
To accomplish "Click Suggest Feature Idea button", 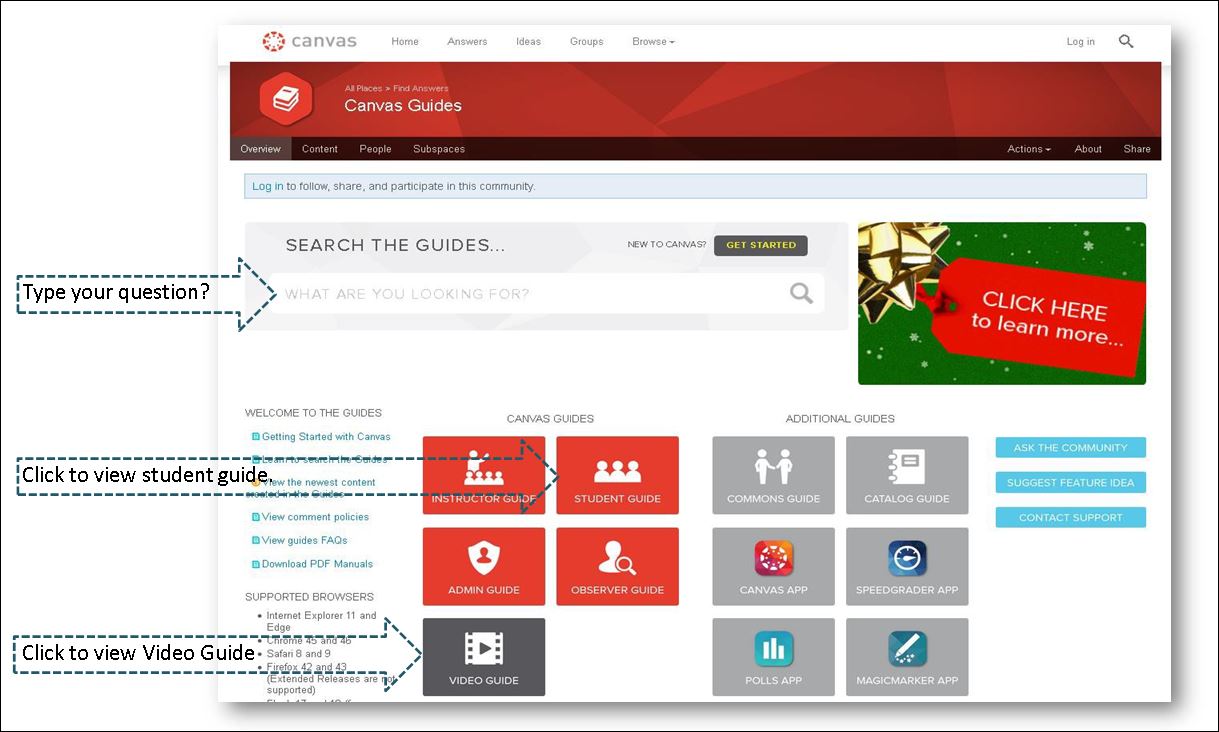I will (1070, 483).
